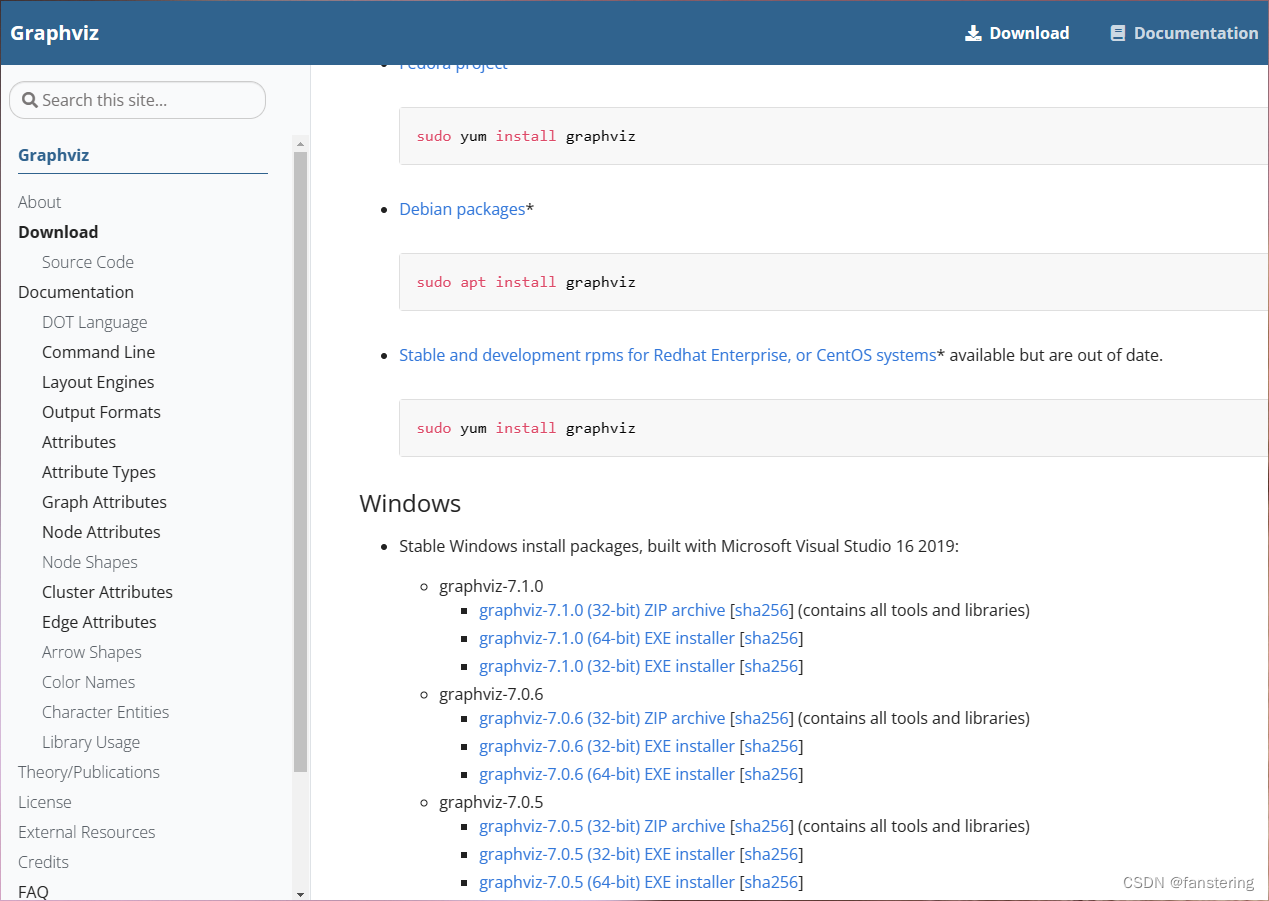Screen dimensions: 1269x901
Task: Download graphviz-7.0.6 (32-bit) EXE installer
Action: coord(607,746)
